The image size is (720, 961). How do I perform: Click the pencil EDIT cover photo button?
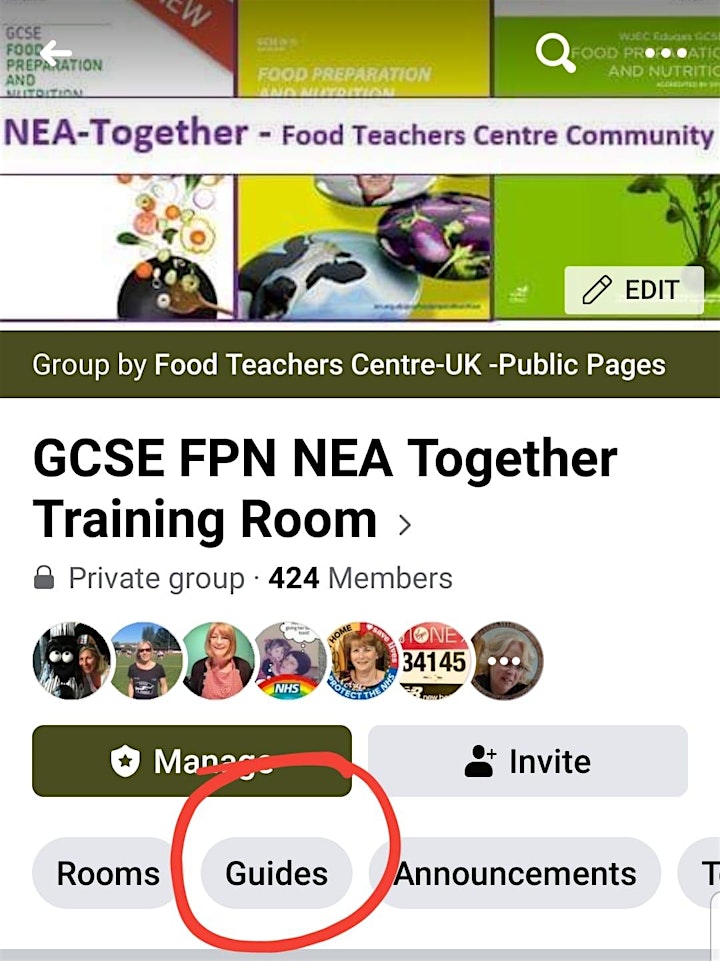pos(634,290)
